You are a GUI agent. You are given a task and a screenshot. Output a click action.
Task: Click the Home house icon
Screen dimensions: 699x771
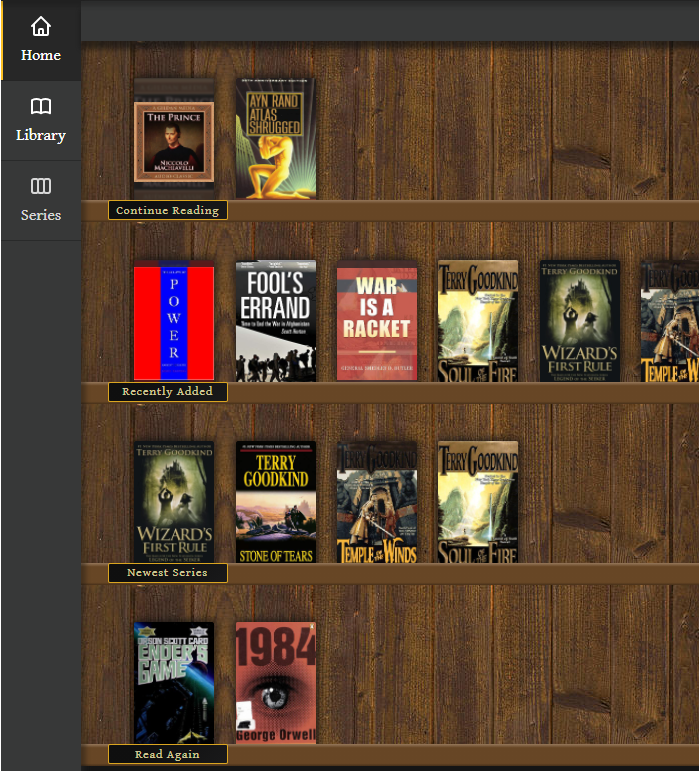[x=41, y=27]
